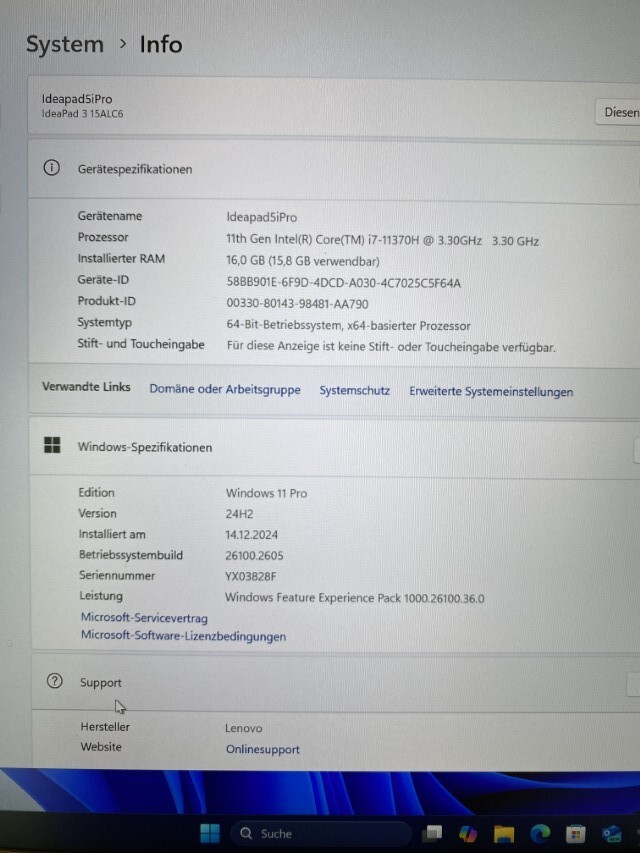Click the Verwandte Links label
The height and width of the screenshot is (853, 640).
86,387
